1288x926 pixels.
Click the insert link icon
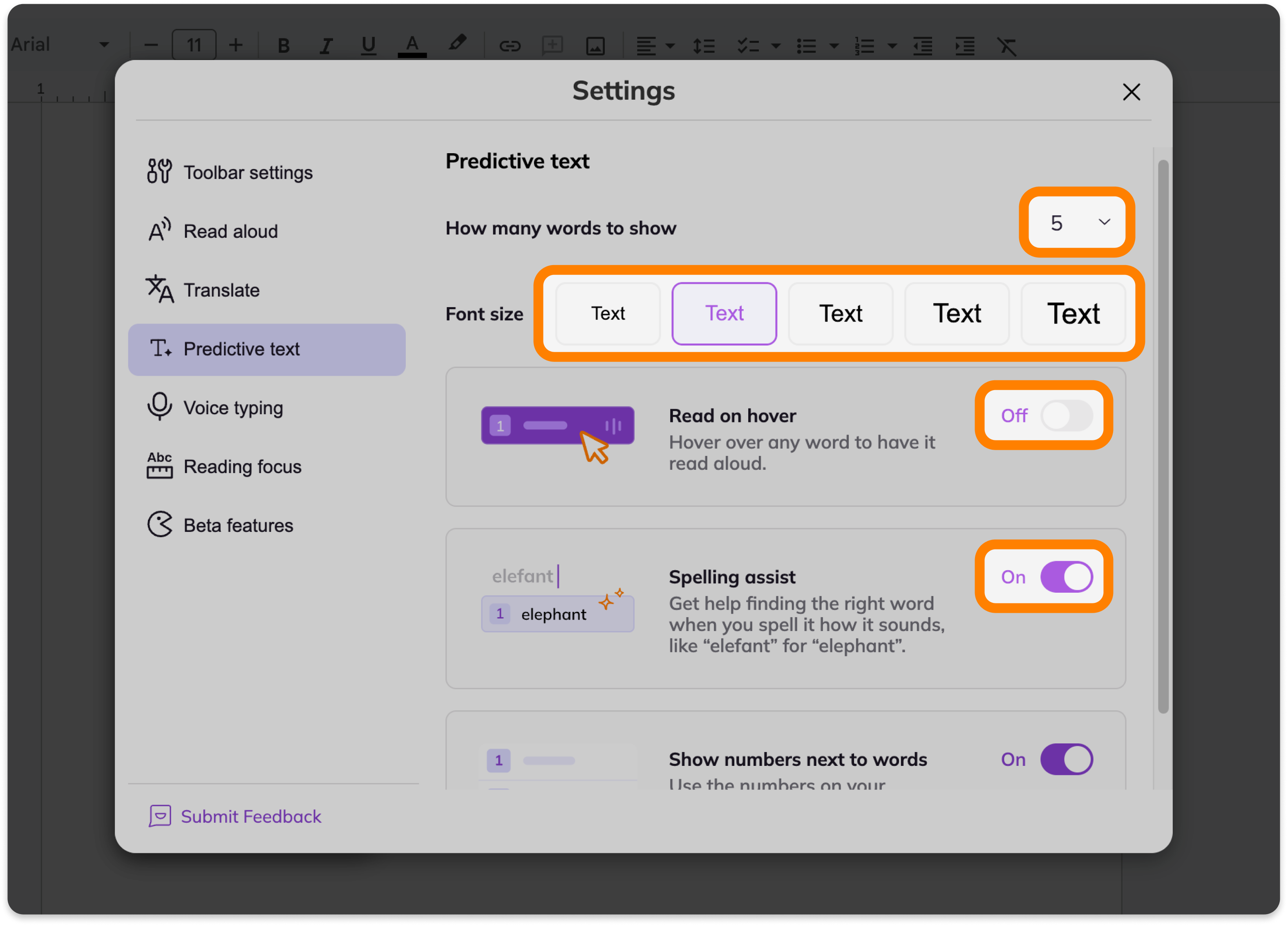pyautogui.click(x=510, y=46)
